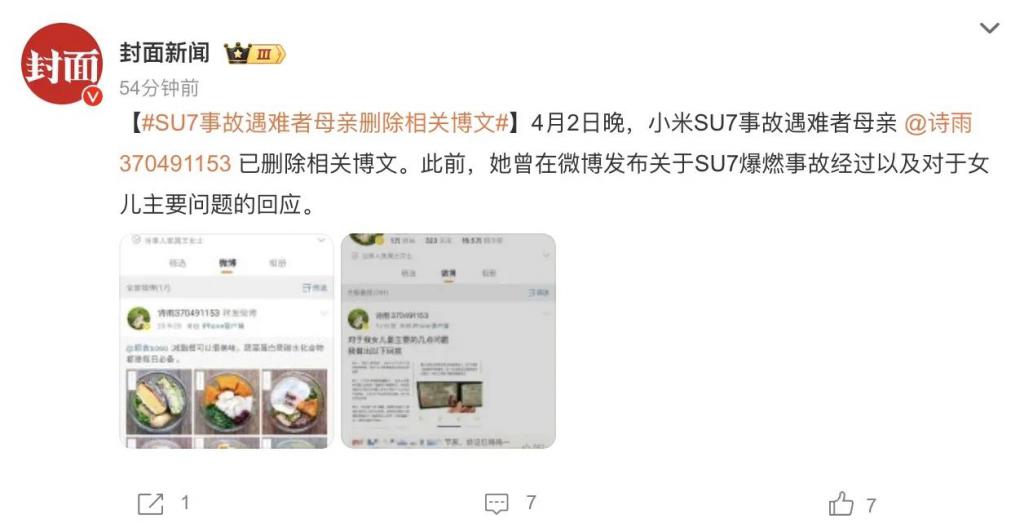Viewport: 1024px width, 532px height.
Task: Click the 微博 tab in first screenshot
Action: (x=228, y=262)
